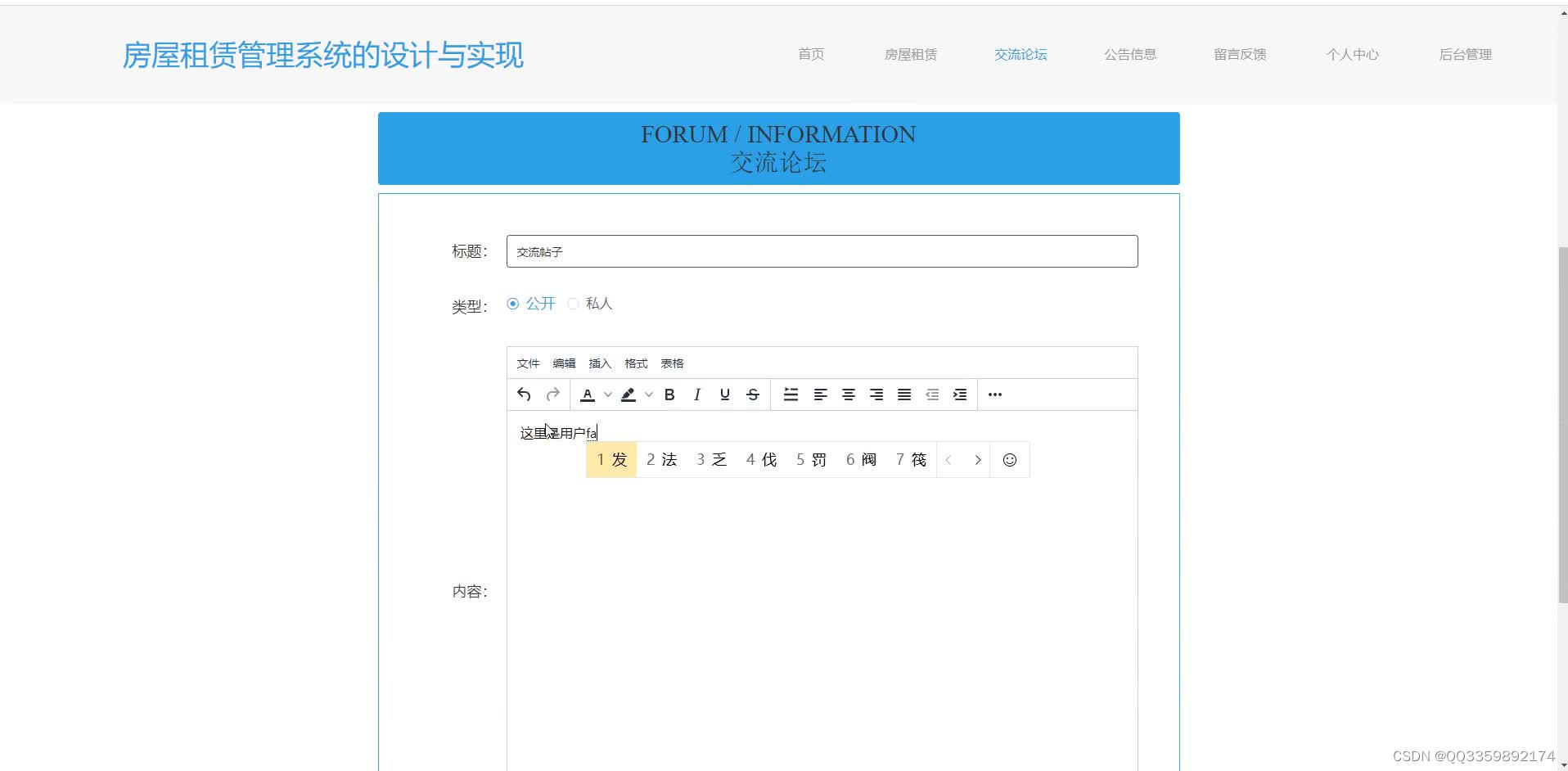Go to previous page of IME candidates

(948, 460)
